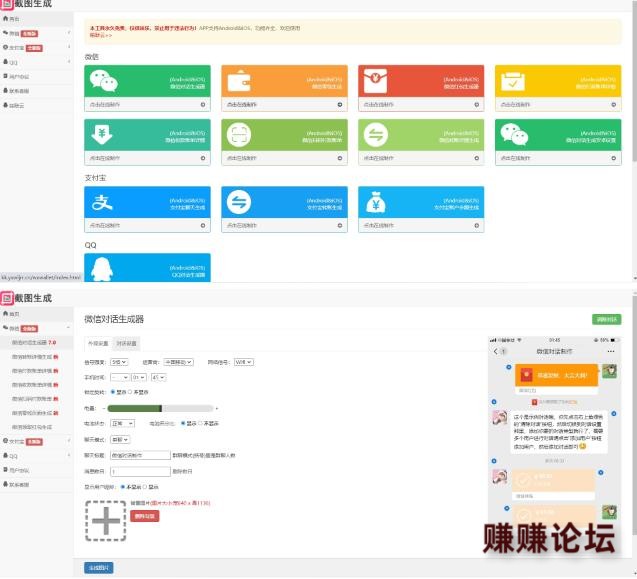Click blue marker beside the orange red-packet message
This screenshot has height=579, width=637.
click(509, 367)
